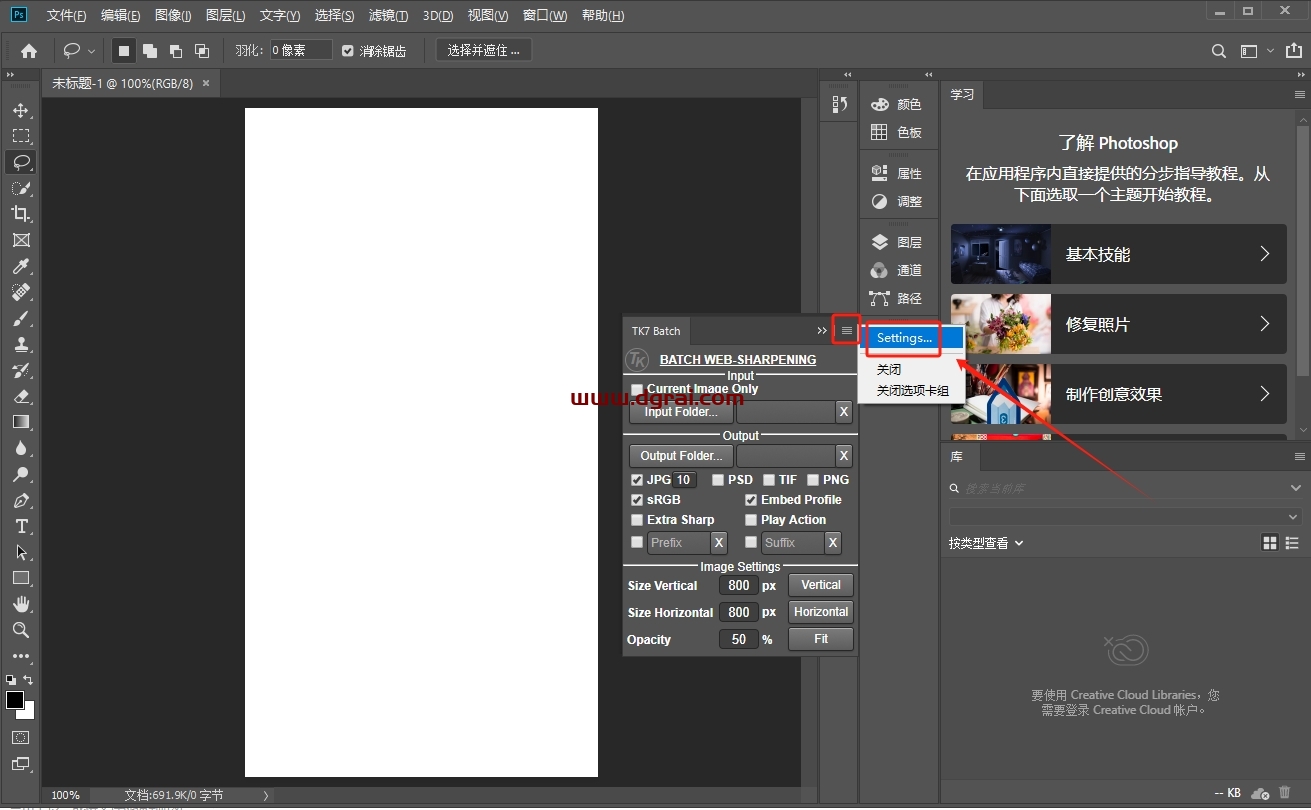The height and width of the screenshot is (810, 1311).
Task: Select the Dodge tool
Action: [x=21, y=474]
